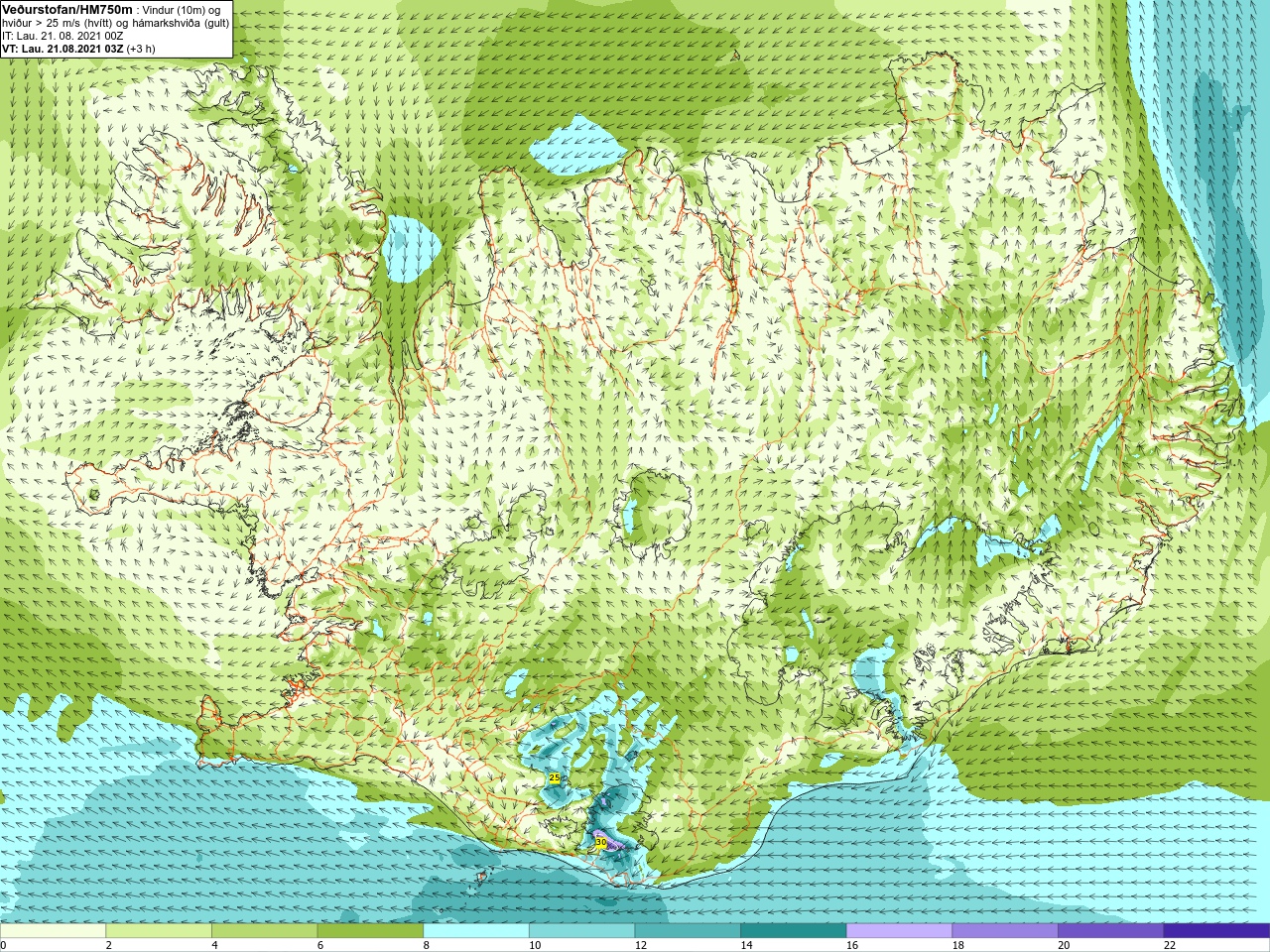
Task: Click the 'Veðurstofan/HM750m' title text
Action: click(67, 8)
